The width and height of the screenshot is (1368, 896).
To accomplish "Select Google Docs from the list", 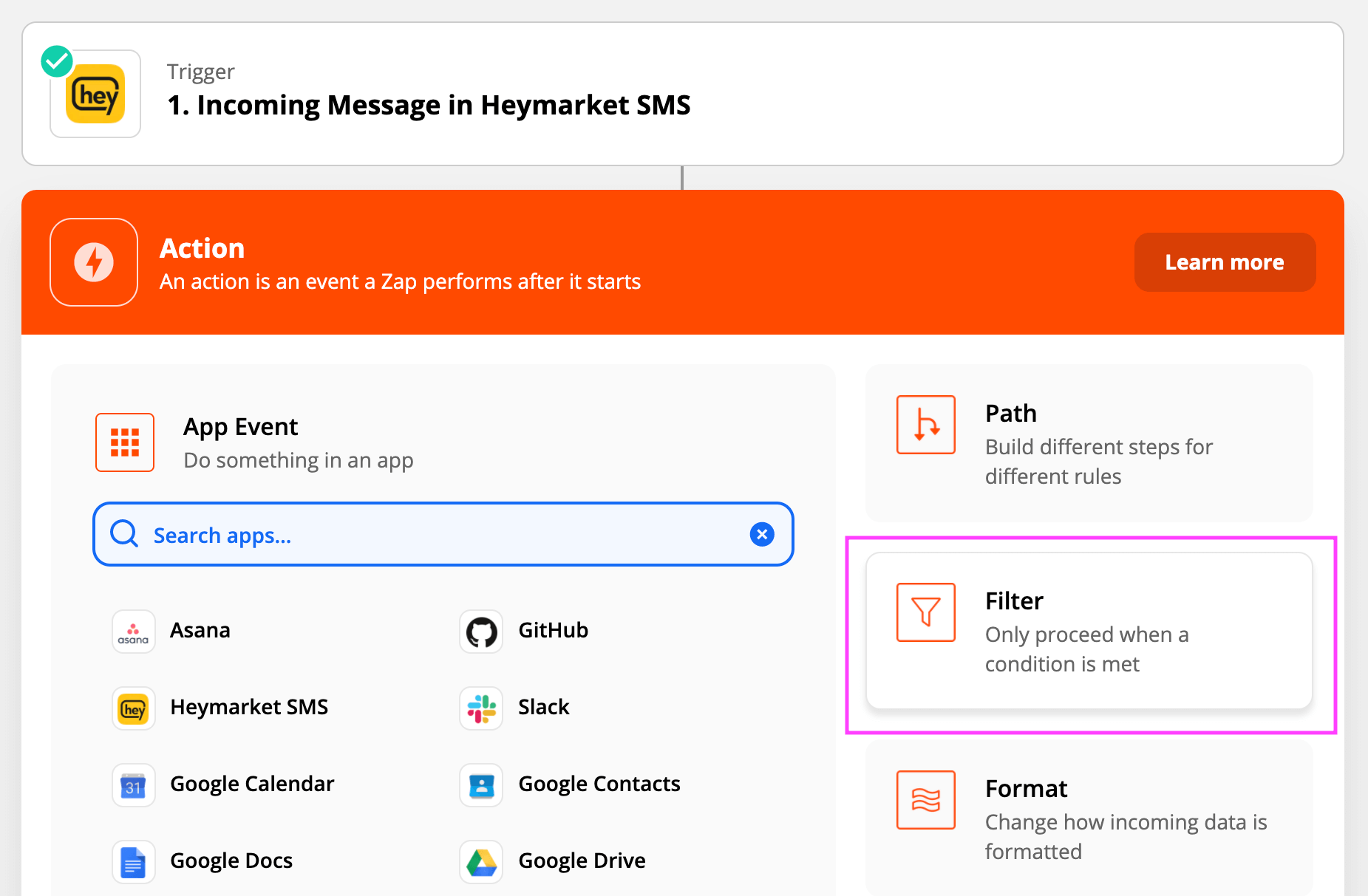I will tap(231, 861).
